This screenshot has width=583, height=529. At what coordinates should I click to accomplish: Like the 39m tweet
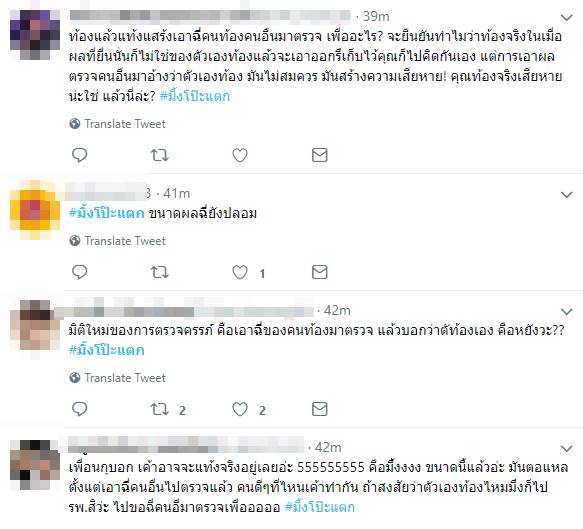pyautogui.click(x=240, y=155)
